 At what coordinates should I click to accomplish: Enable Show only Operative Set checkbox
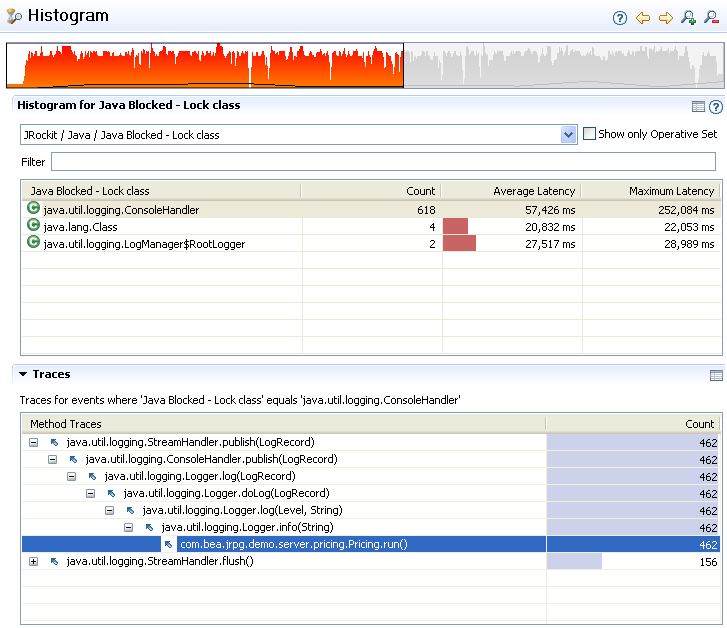pos(589,134)
